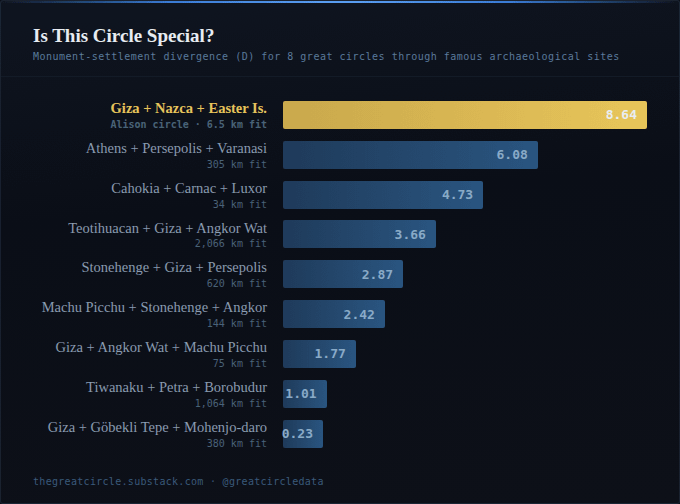Click the Machu Picchu + Stonehenge + Angkor bar
The height and width of the screenshot is (504, 680).
click(333, 314)
